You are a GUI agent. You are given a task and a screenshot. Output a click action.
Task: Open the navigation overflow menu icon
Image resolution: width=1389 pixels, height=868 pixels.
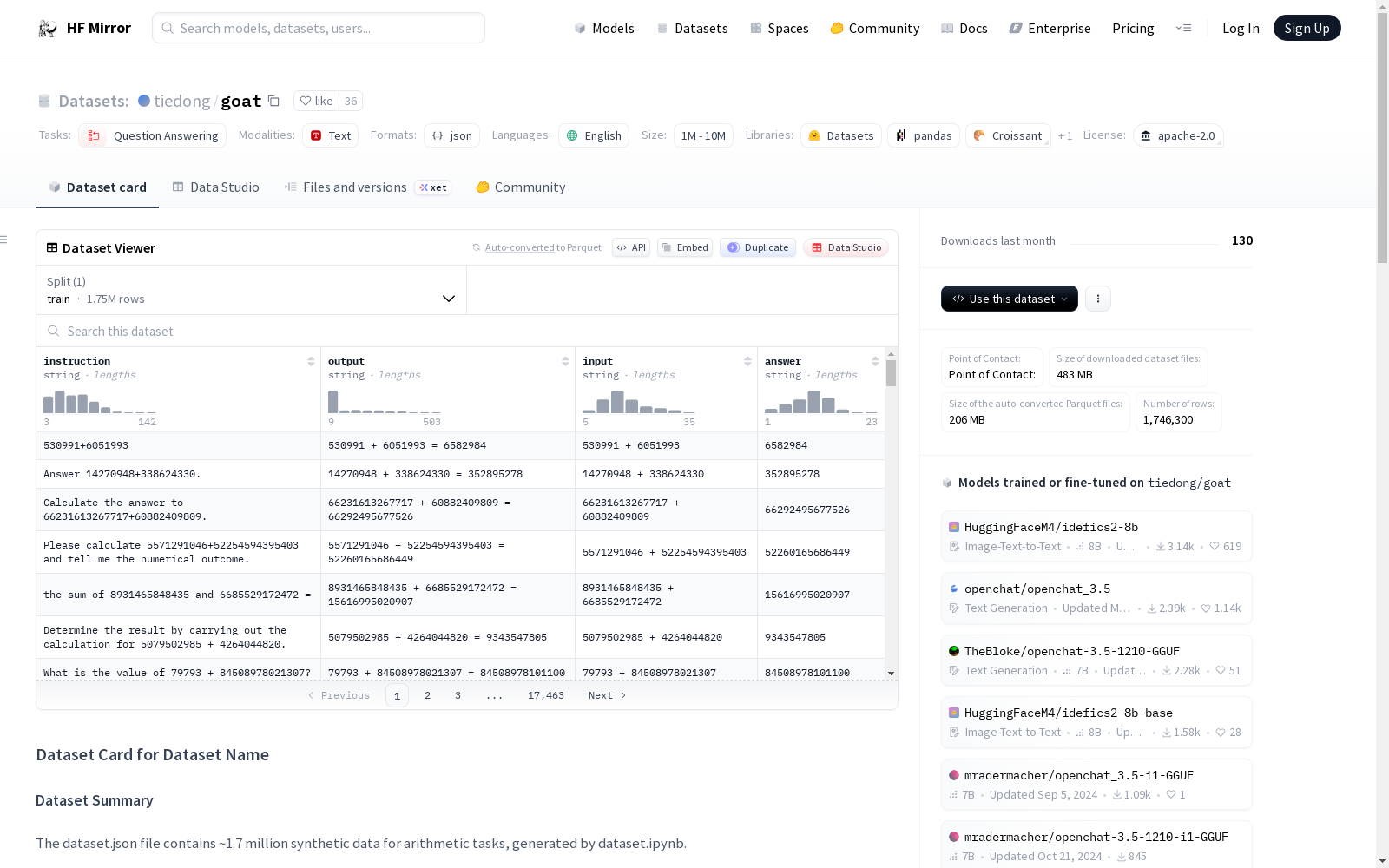coord(1183,28)
